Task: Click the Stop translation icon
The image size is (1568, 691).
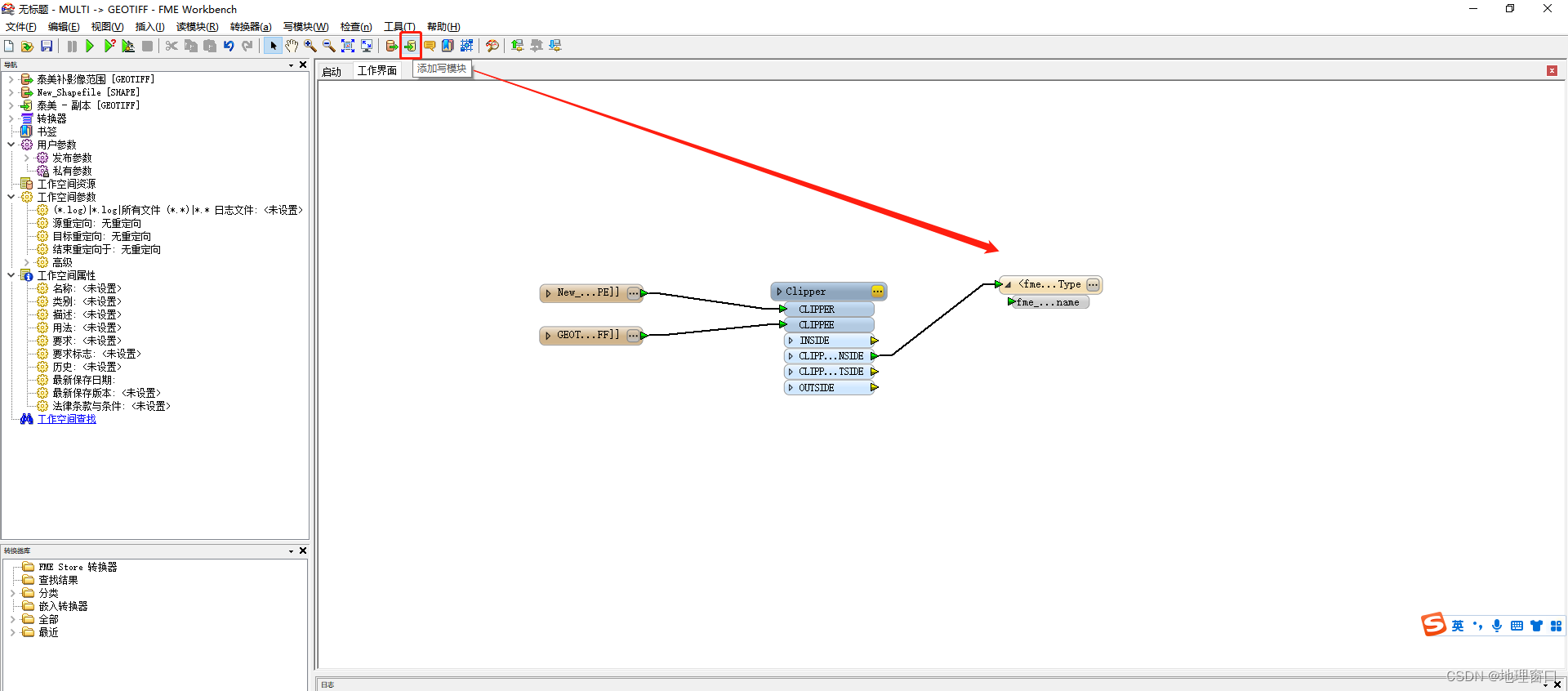Action: pyautogui.click(x=147, y=46)
